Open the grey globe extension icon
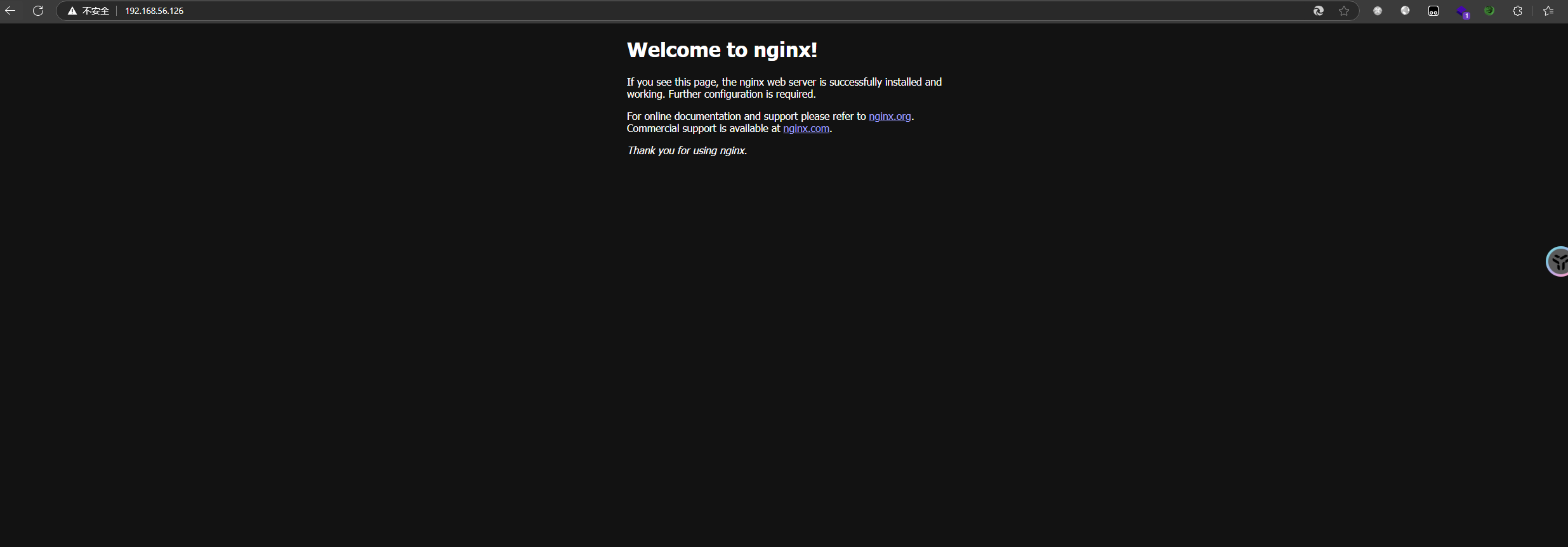 tap(1406, 11)
